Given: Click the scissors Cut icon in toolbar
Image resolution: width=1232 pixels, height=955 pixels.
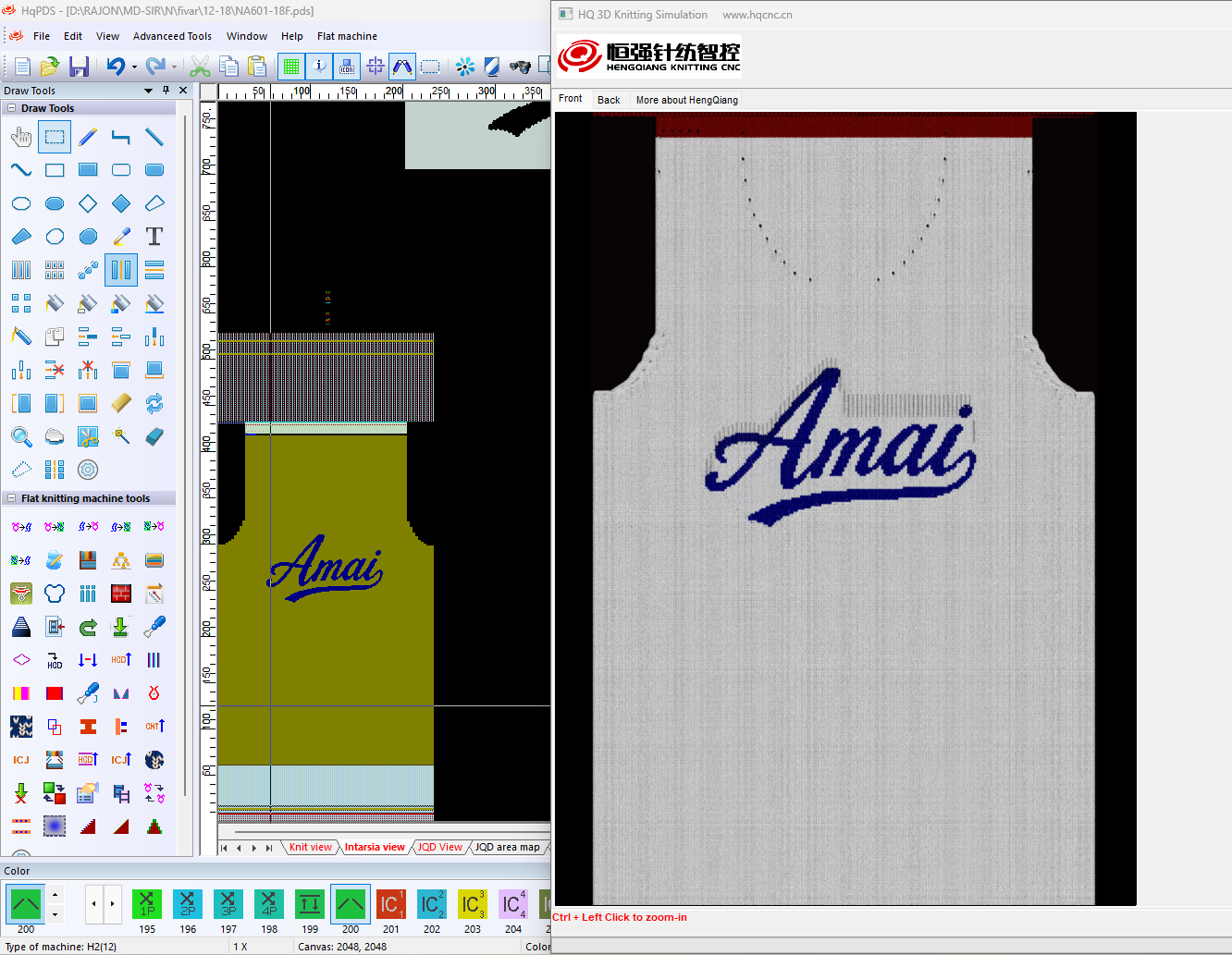Looking at the screenshot, I should pos(200,67).
